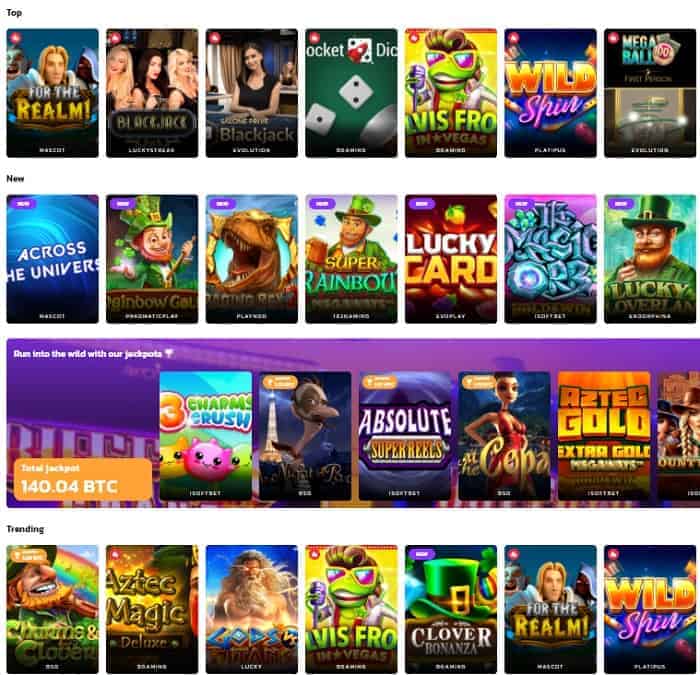
Task: Open The Magic Orb slot tile
Action: click(550, 259)
